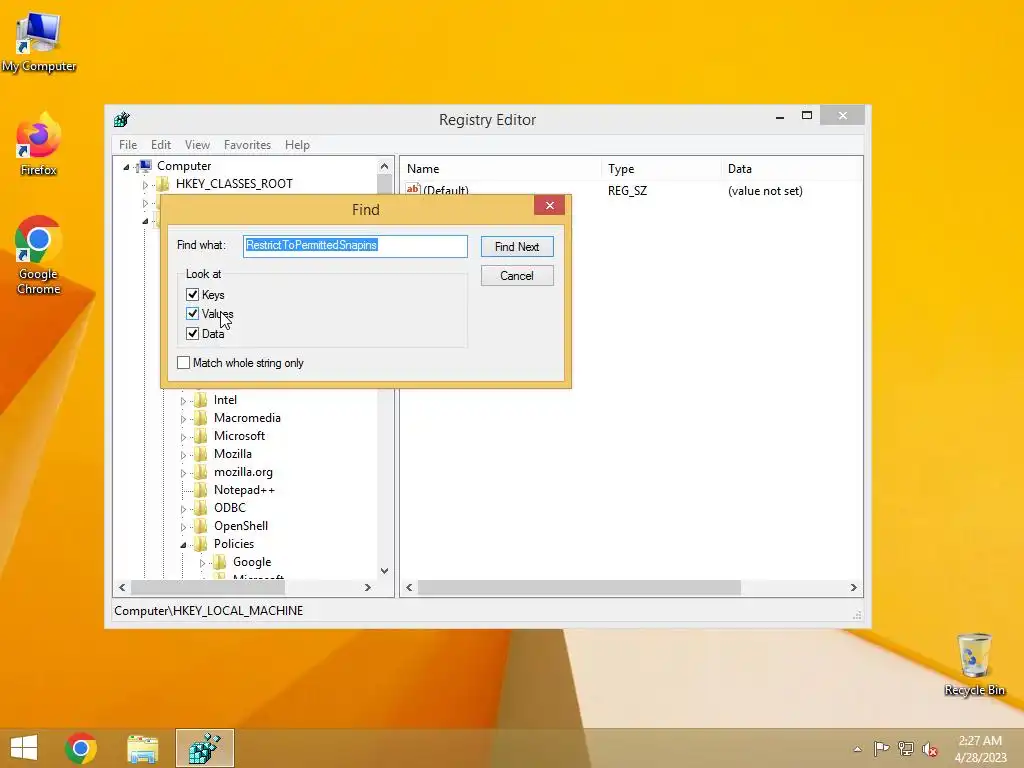1024x768 pixels.
Task: Uncheck the Values checkbox
Action: pos(192,313)
